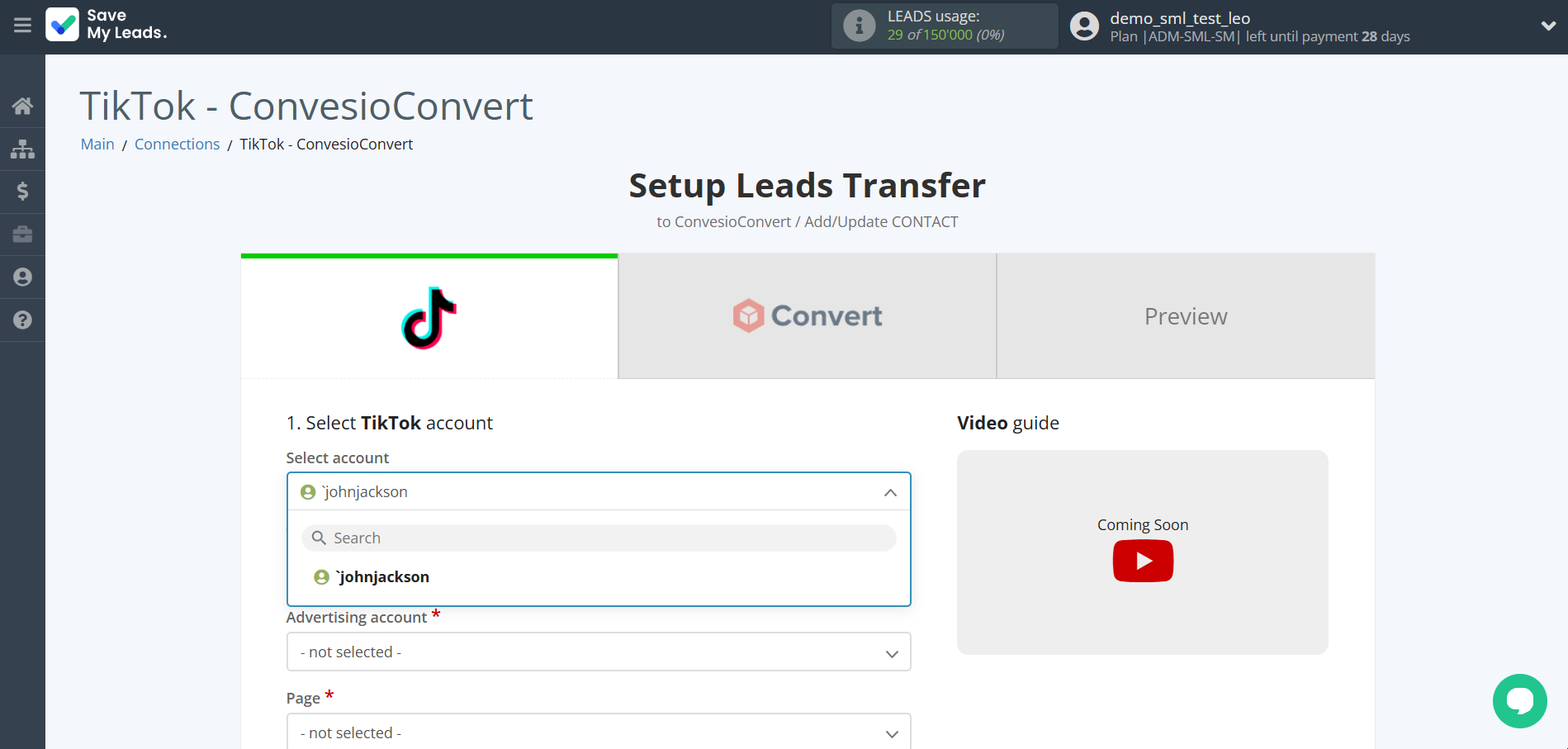The image size is (1568, 749).
Task: Click the LEADS usage info icon
Action: (x=859, y=26)
